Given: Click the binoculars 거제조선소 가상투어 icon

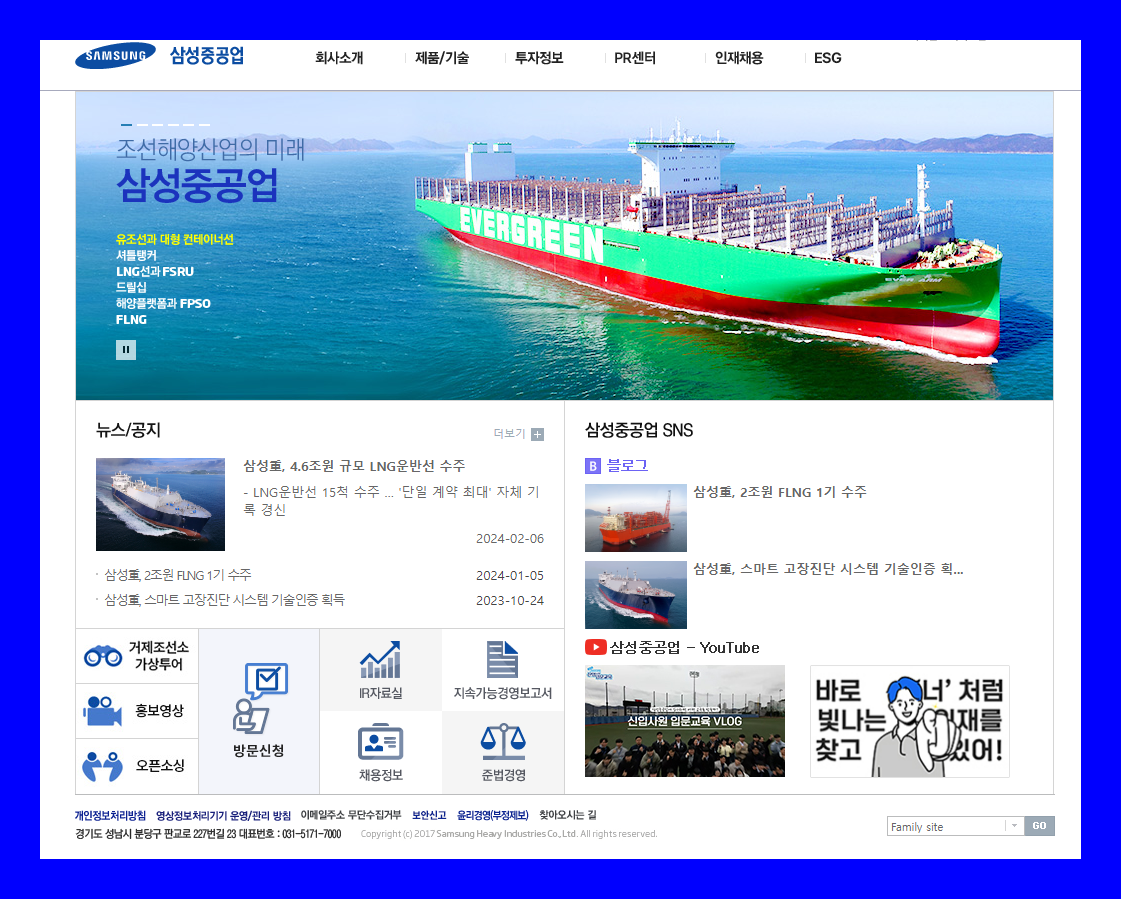Looking at the screenshot, I should point(103,656).
